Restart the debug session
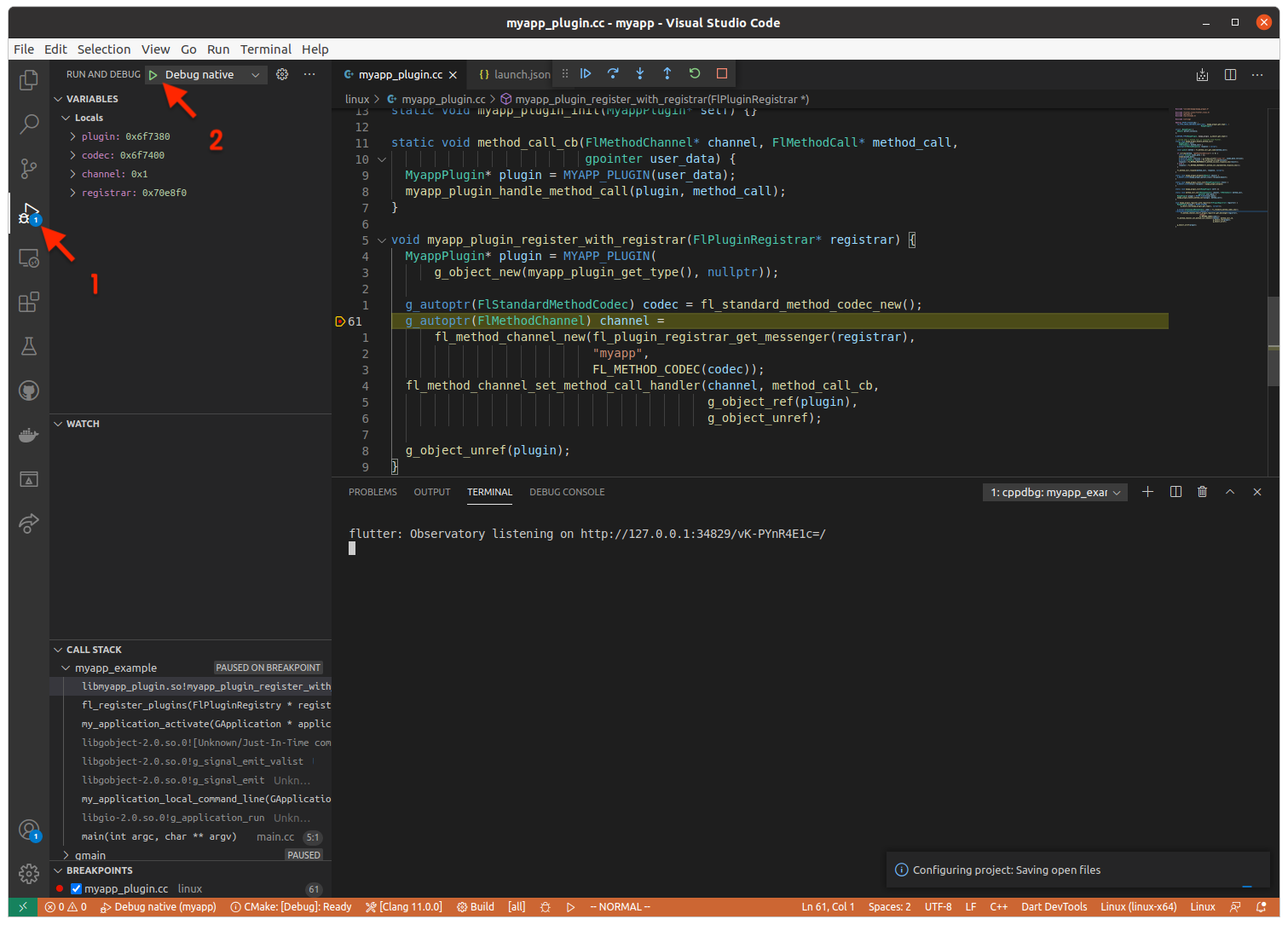Viewport: 1288px width, 925px height. point(695,74)
